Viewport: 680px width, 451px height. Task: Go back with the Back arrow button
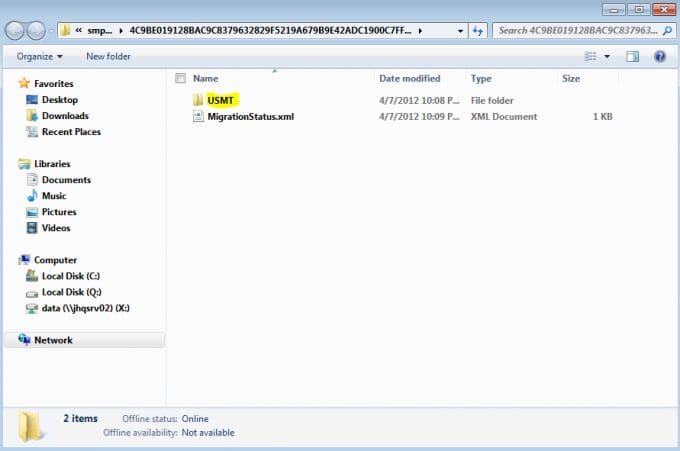coord(15,31)
